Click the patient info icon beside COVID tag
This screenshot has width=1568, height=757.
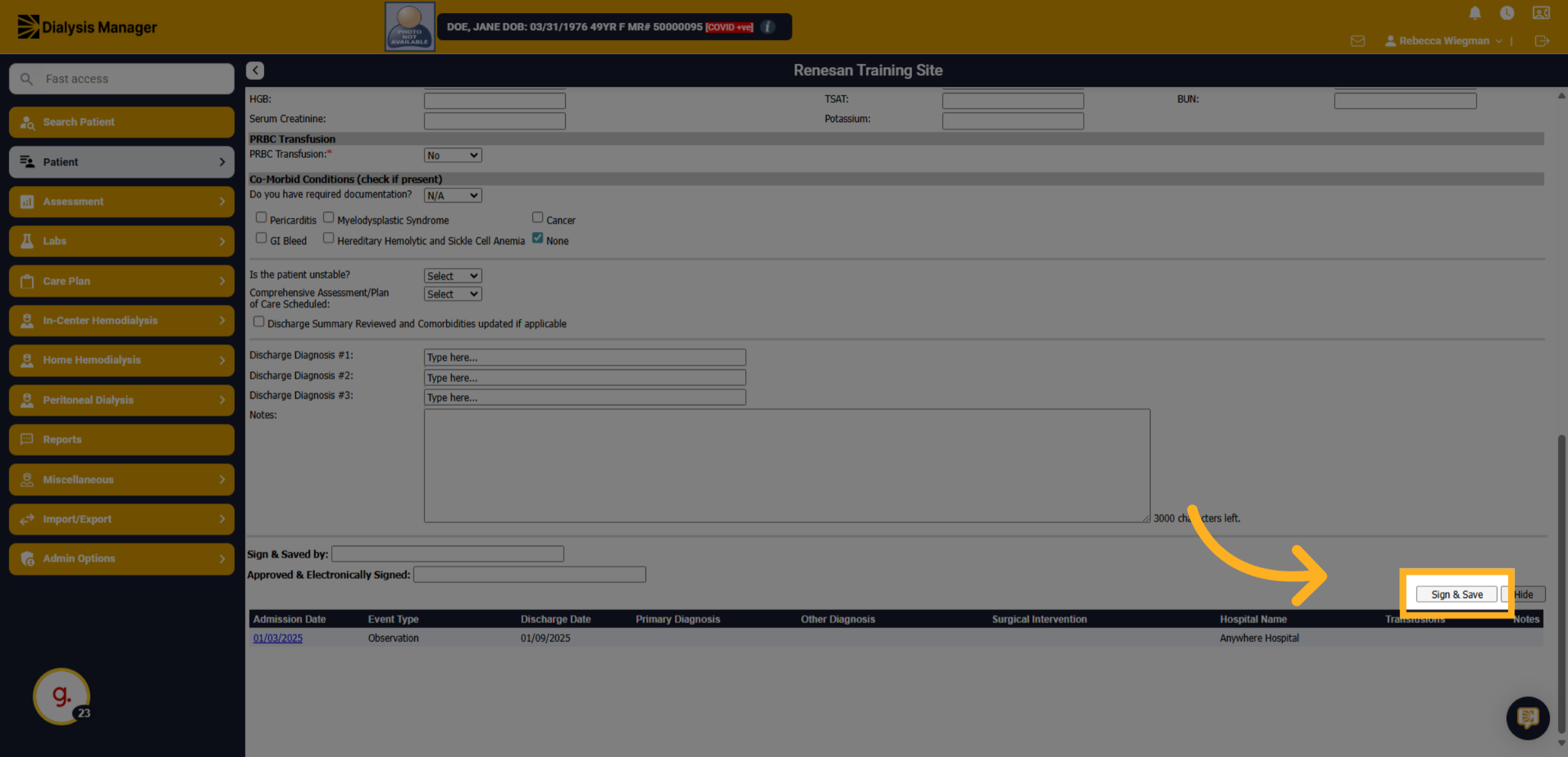pos(768,27)
